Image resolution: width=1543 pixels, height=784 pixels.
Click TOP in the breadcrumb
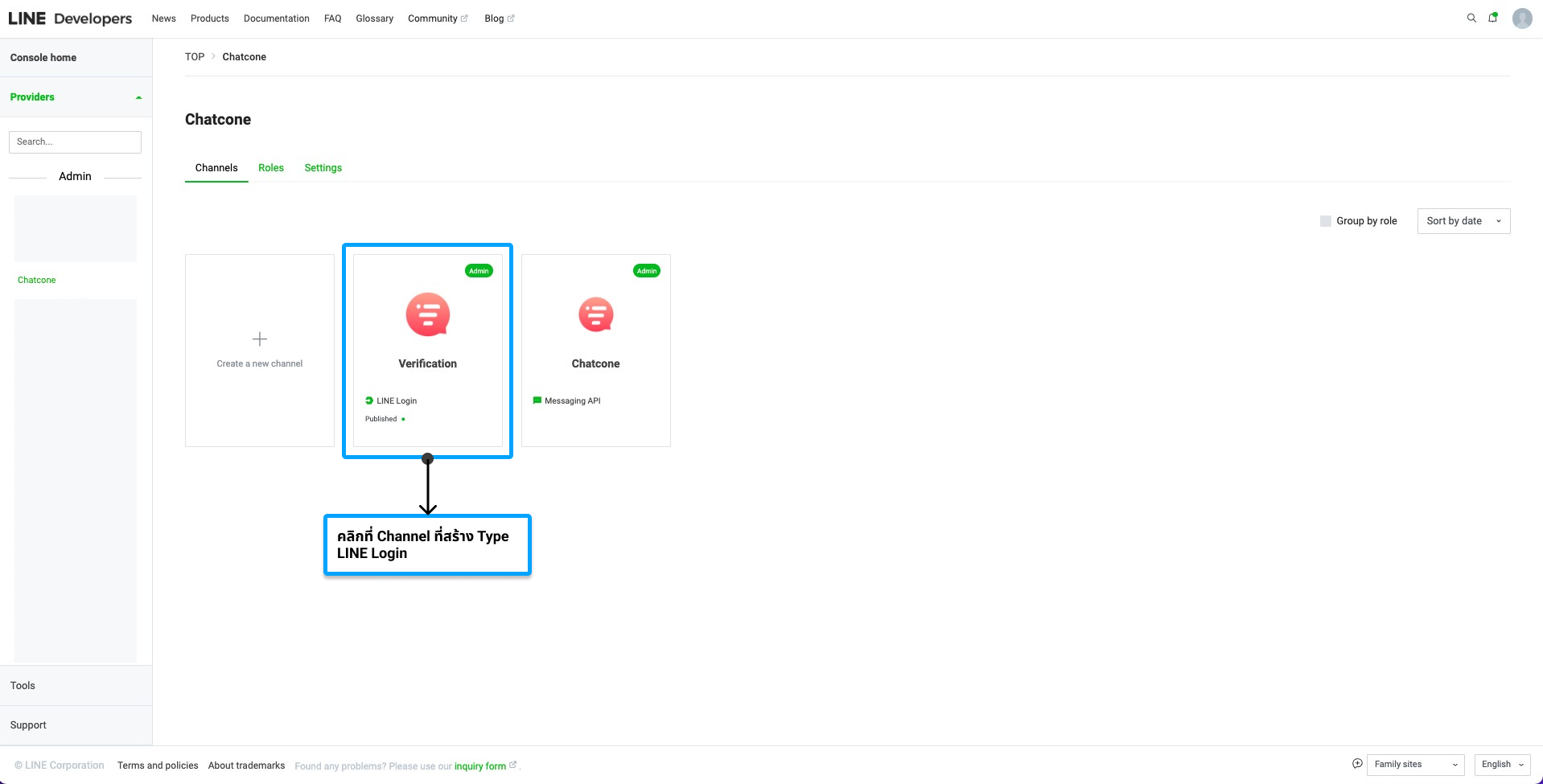(195, 57)
